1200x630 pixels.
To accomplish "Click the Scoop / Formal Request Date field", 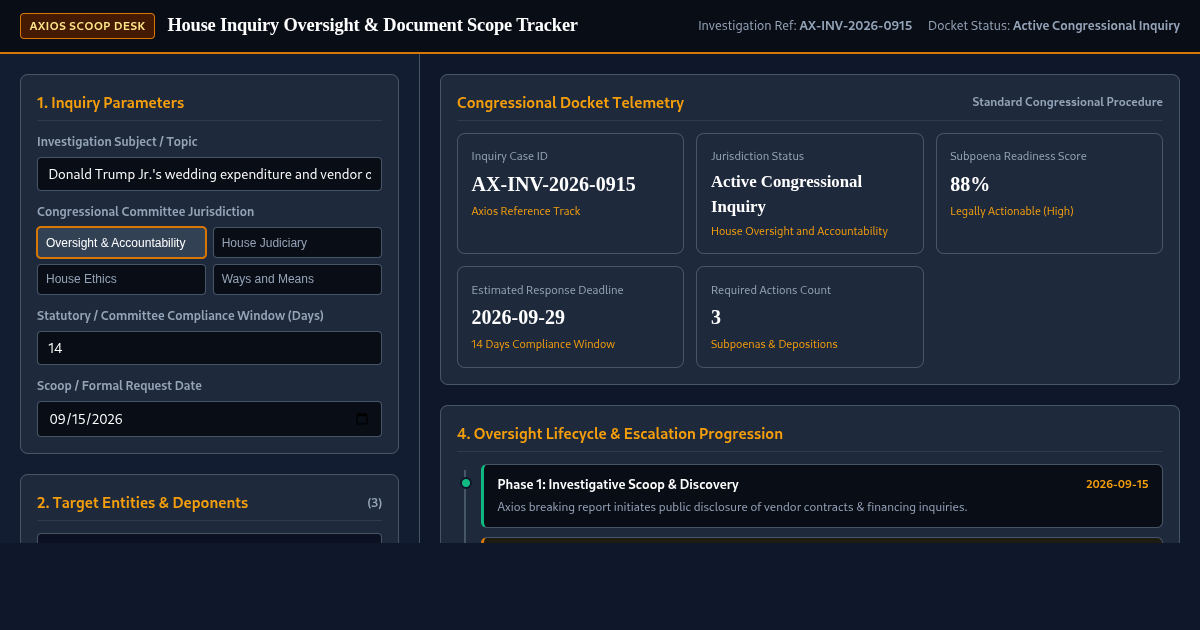I will pyautogui.click(x=209, y=419).
